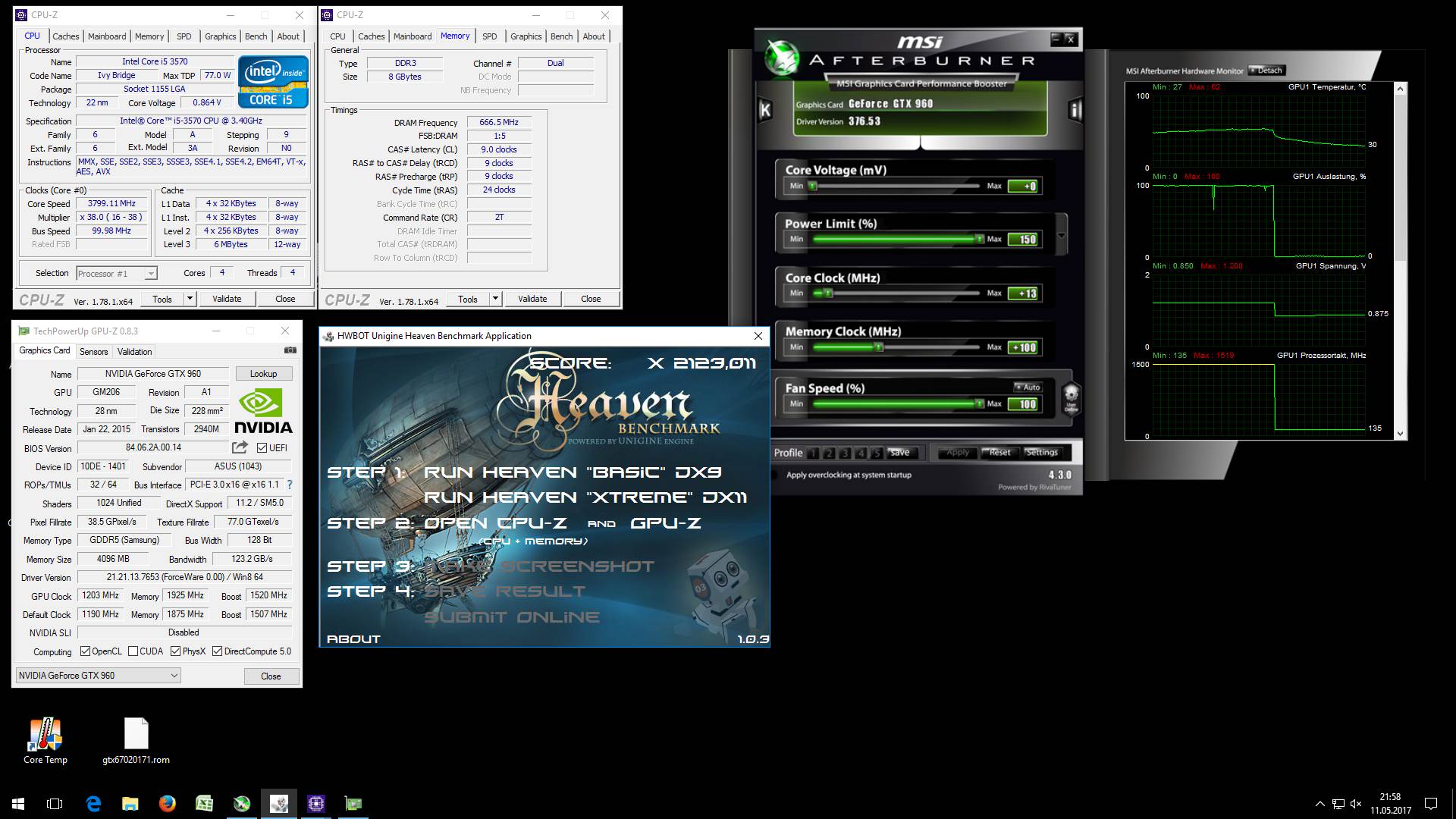1456x819 pixels.
Task: Open File Explorer from the taskbar
Action: (130, 804)
